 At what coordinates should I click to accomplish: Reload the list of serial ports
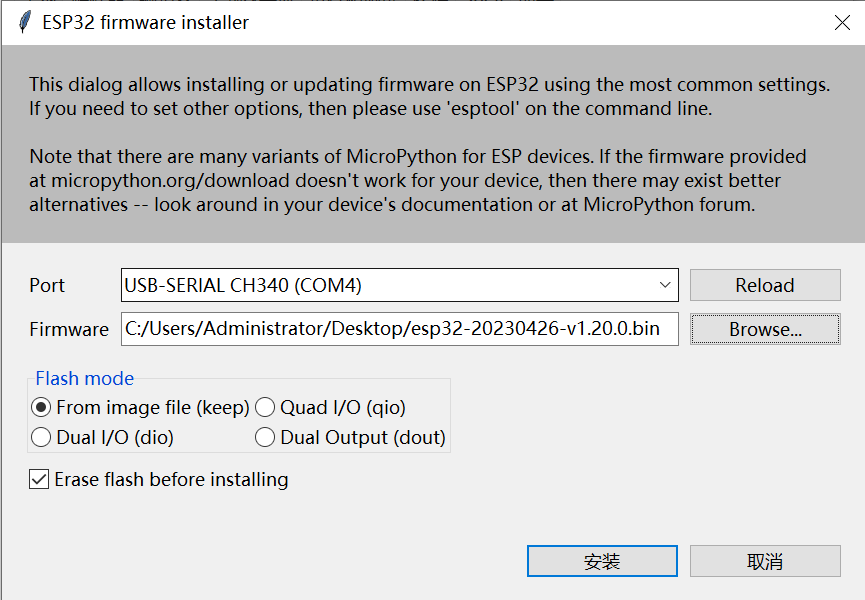[x=765, y=285]
